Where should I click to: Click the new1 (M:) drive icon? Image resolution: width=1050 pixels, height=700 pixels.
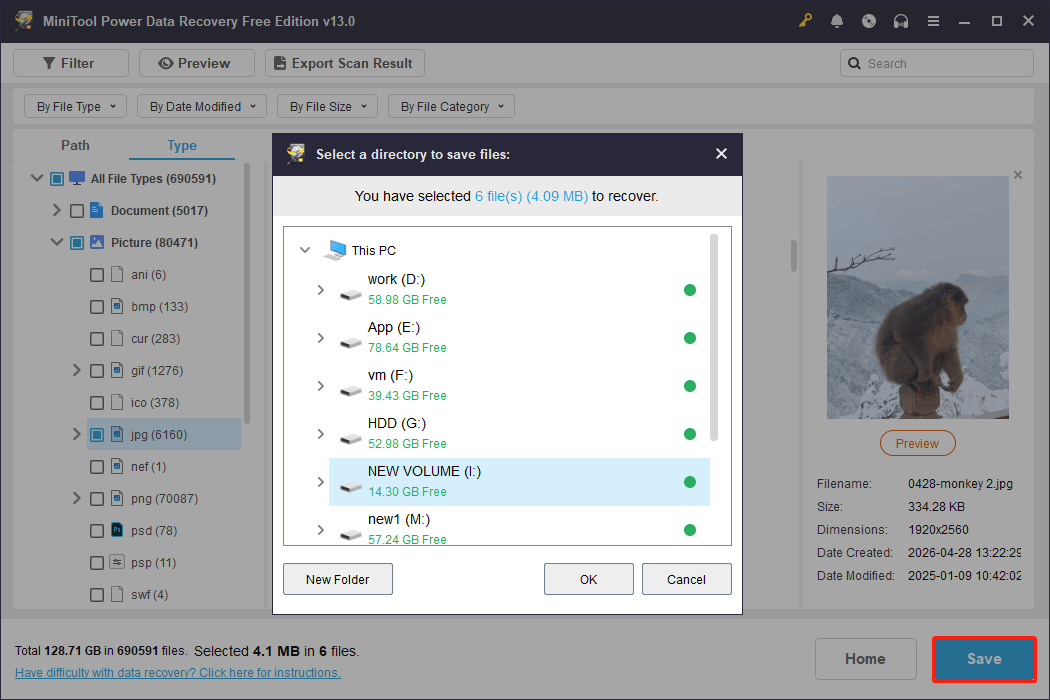[350, 535]
